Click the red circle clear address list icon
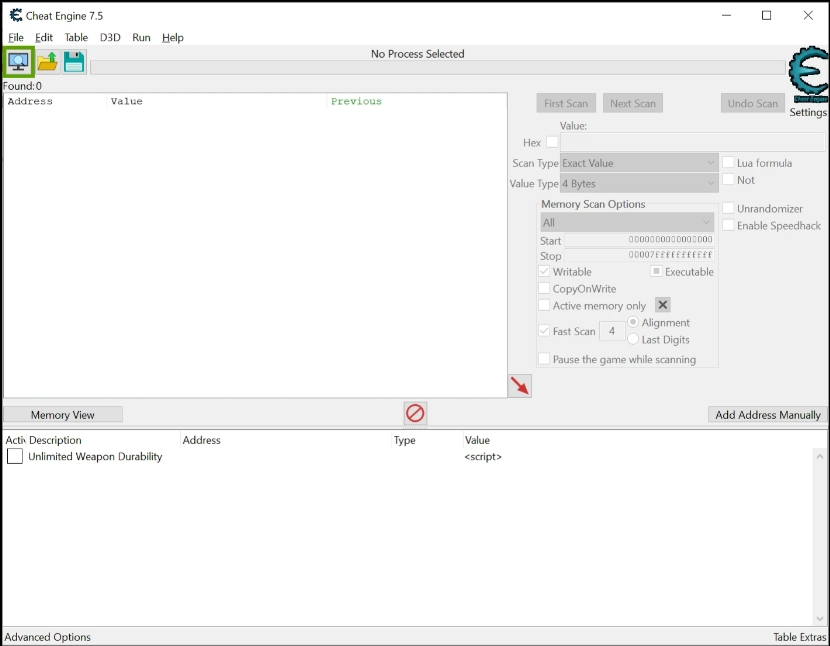830x646 pixels. pyautogui.click(x=415, y=413)
